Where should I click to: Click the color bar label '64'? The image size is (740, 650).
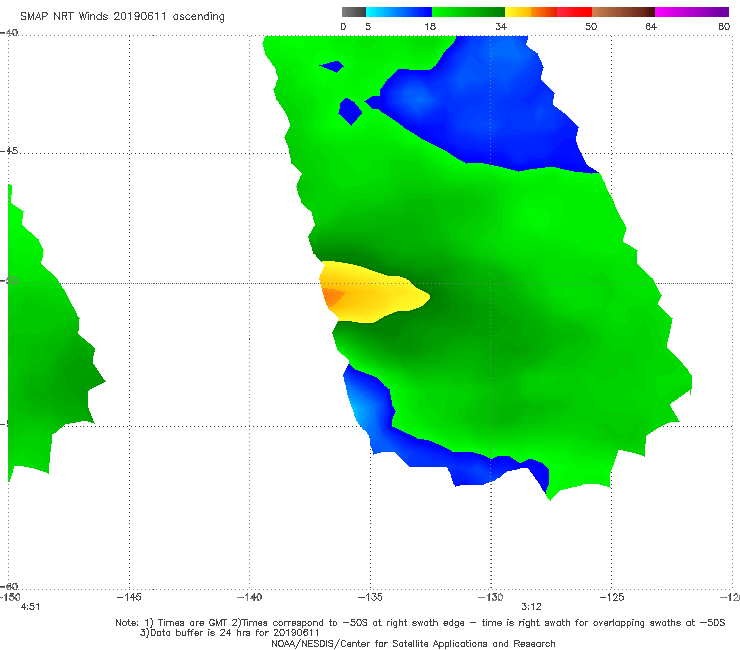pyautogui.click(x=651, y=27)
